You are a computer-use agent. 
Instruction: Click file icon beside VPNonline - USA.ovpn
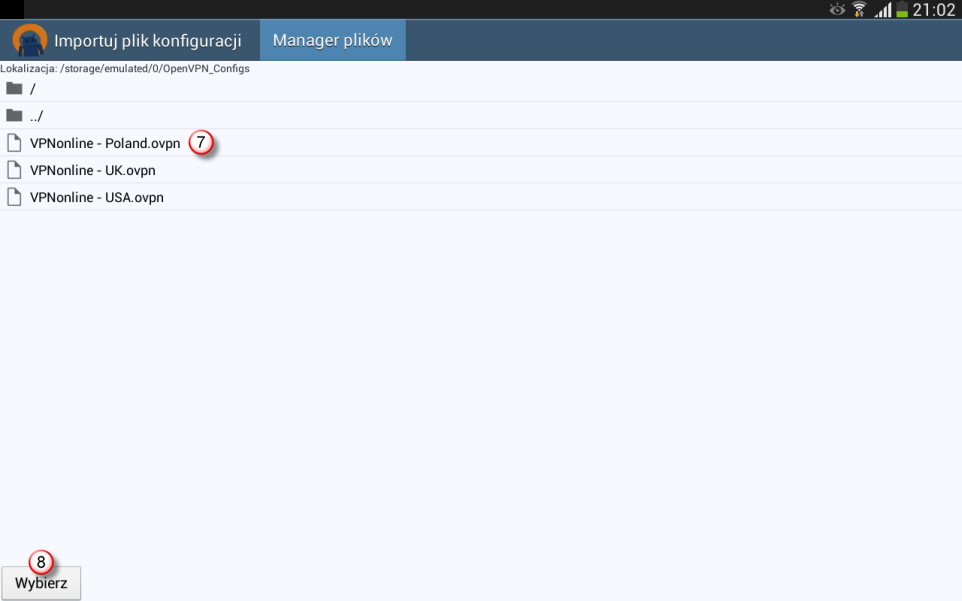[x=14, y=197]
